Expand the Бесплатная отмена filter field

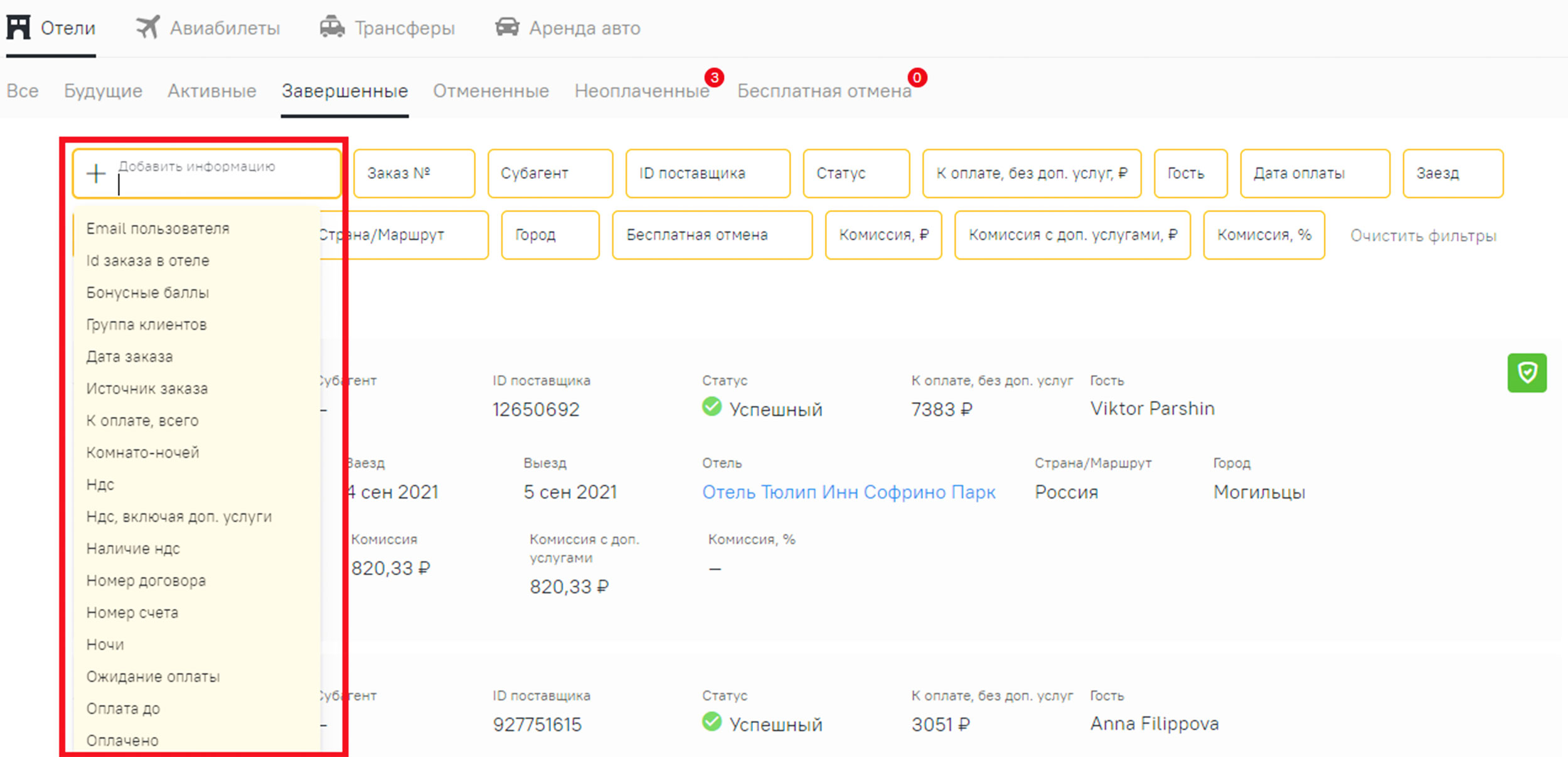pos(712,235)
